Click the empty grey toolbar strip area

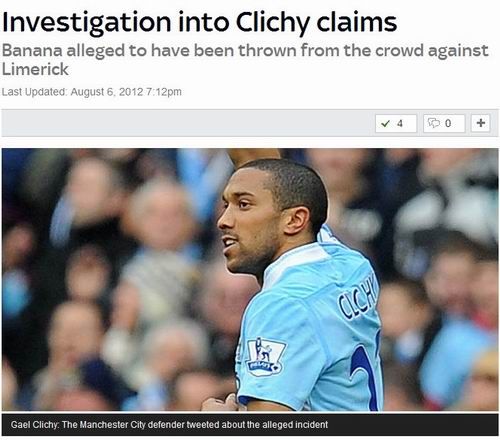187,123
